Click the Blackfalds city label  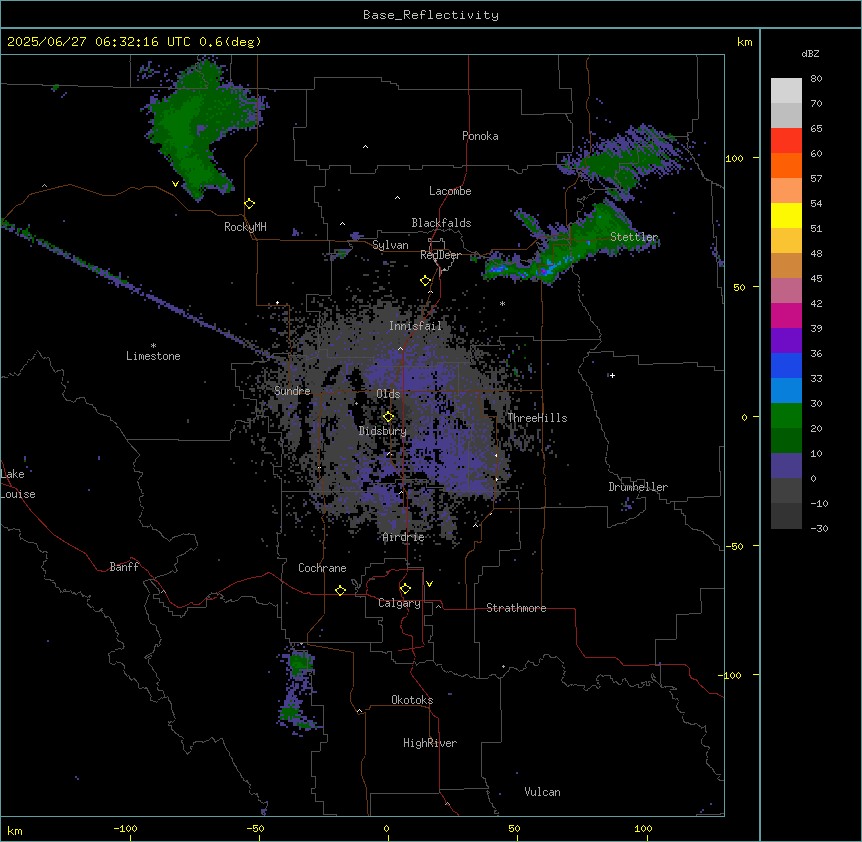[441, 223]
